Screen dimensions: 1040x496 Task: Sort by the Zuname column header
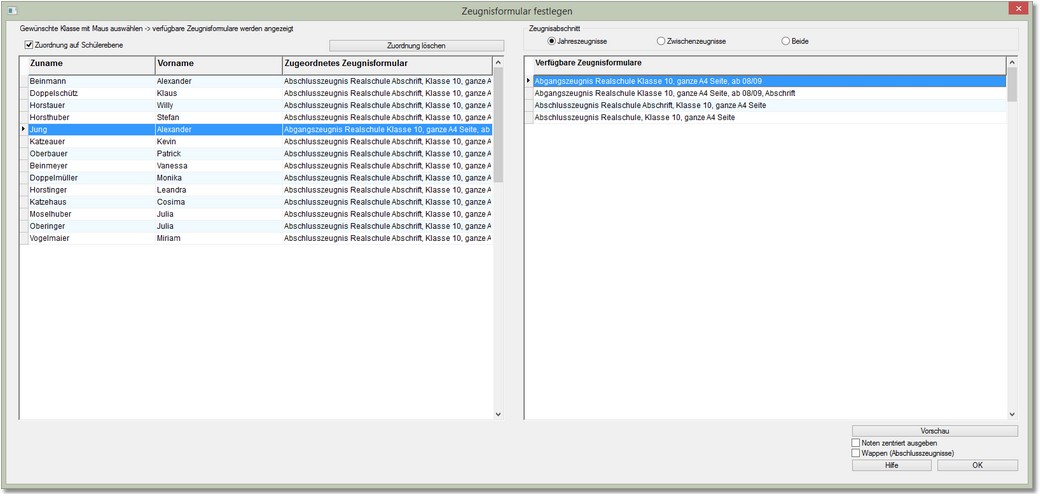pyautogui.click(x=88, y=64)
